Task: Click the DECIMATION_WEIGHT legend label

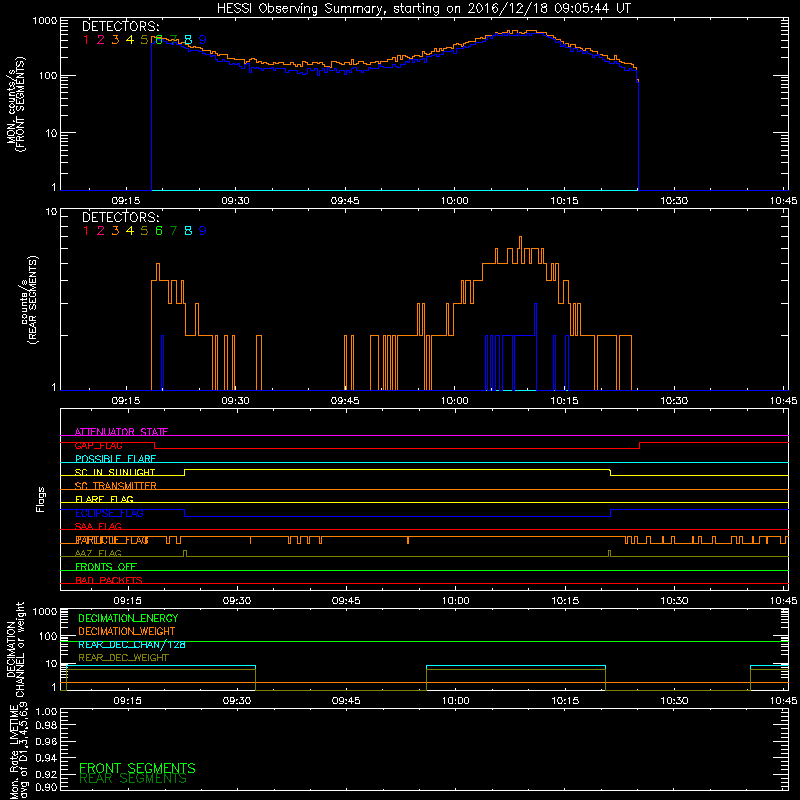Action: (x=127, y=632)
